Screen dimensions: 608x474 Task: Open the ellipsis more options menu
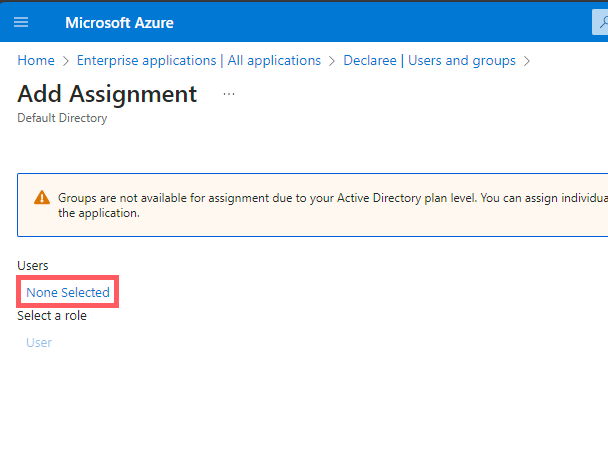point(229,94)
